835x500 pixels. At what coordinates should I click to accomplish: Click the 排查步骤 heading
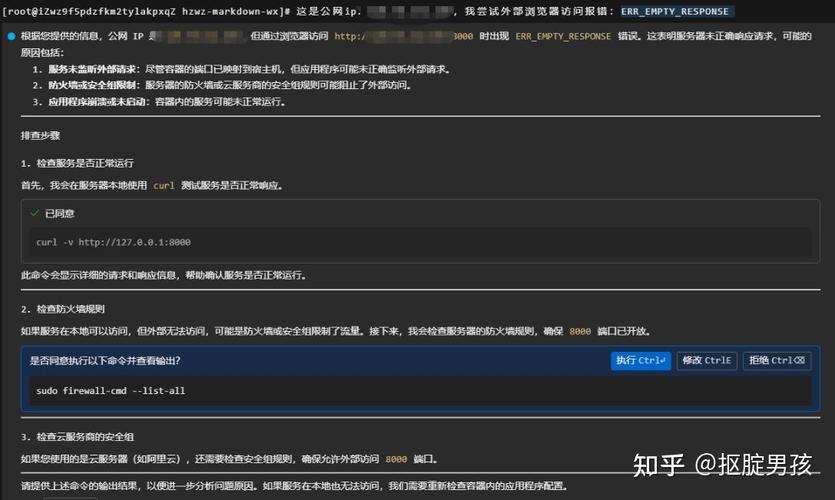coord(40,136)
